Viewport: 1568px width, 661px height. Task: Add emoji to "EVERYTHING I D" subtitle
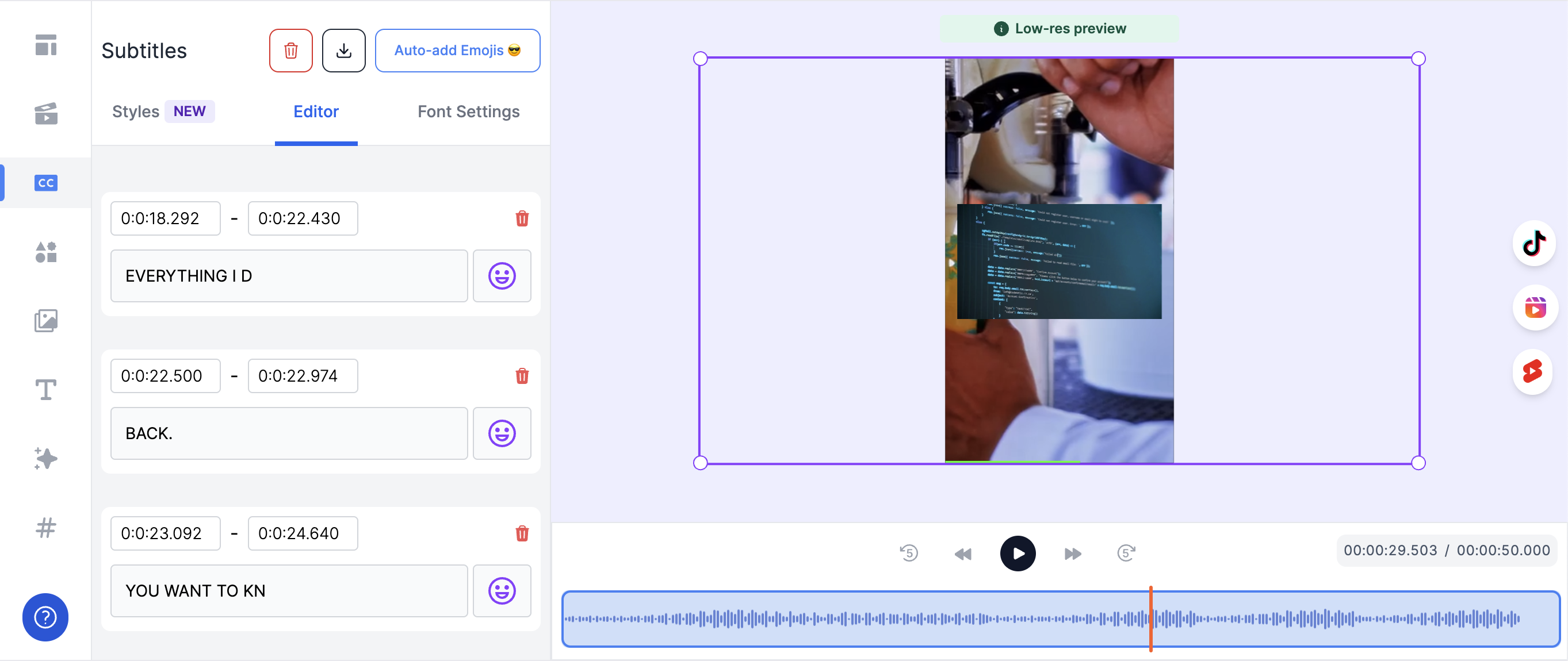coord(502,276)
